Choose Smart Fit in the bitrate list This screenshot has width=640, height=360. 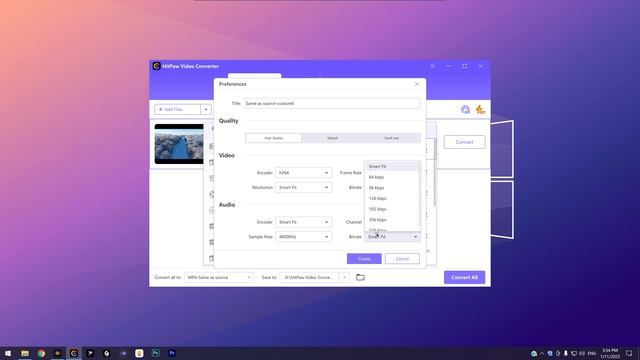(391, 166)
